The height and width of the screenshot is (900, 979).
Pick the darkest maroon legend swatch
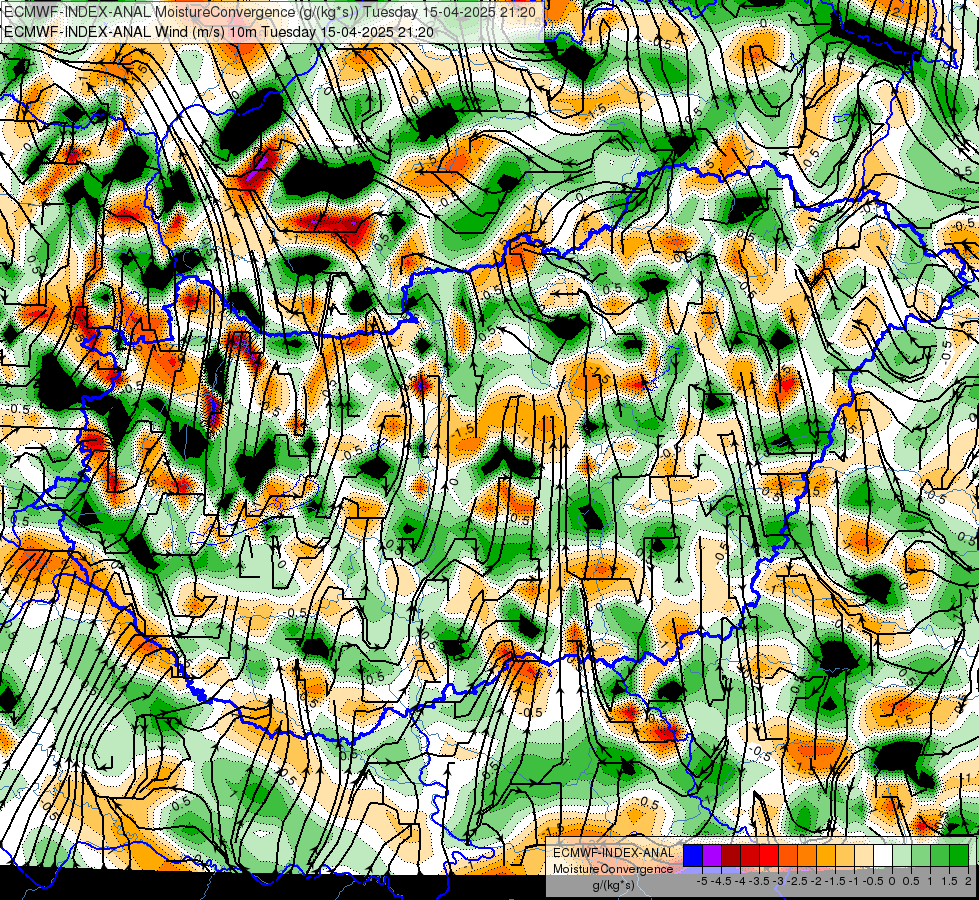[x=731, y=856]
